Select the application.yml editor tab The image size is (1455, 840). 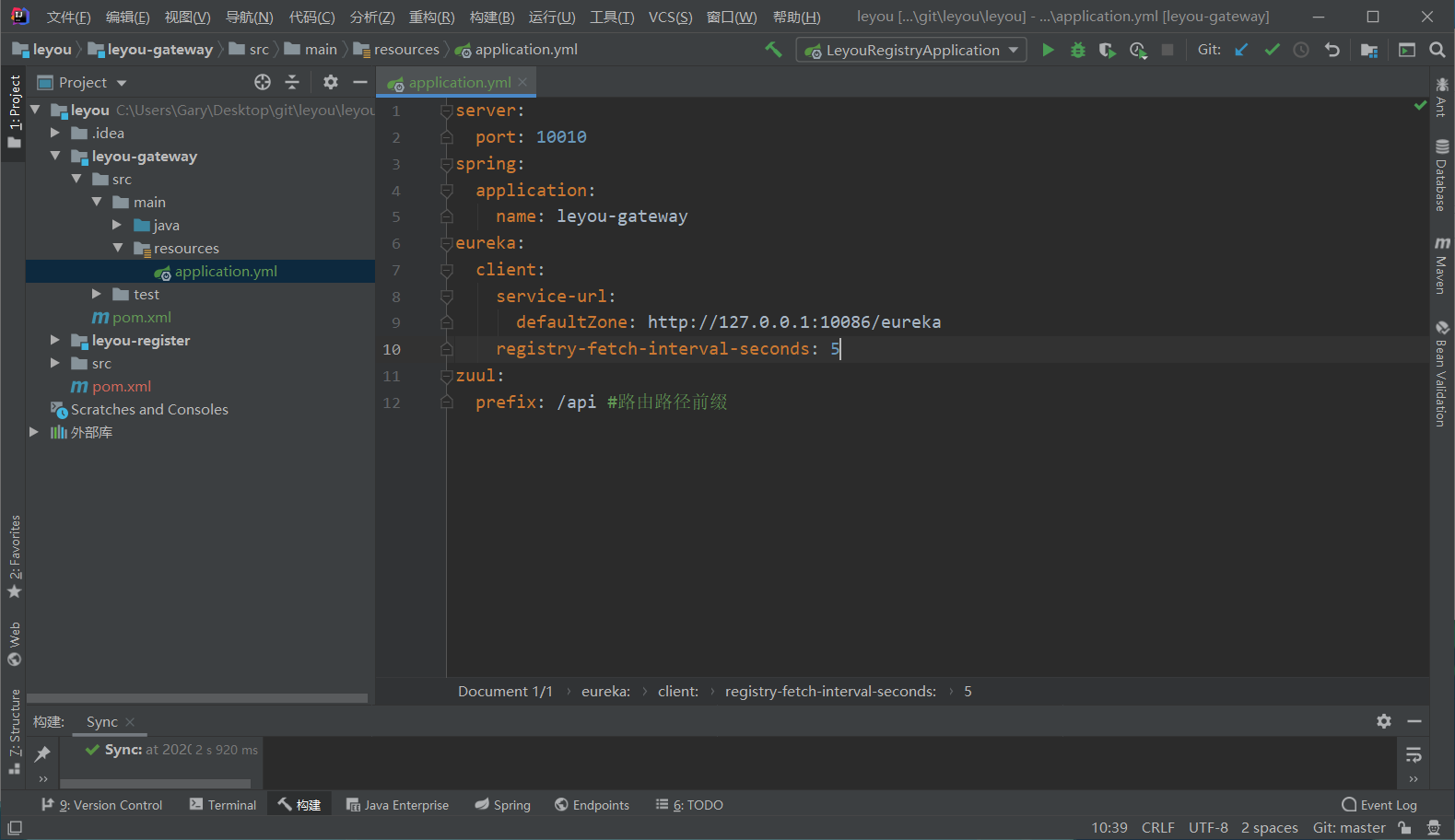458,82
